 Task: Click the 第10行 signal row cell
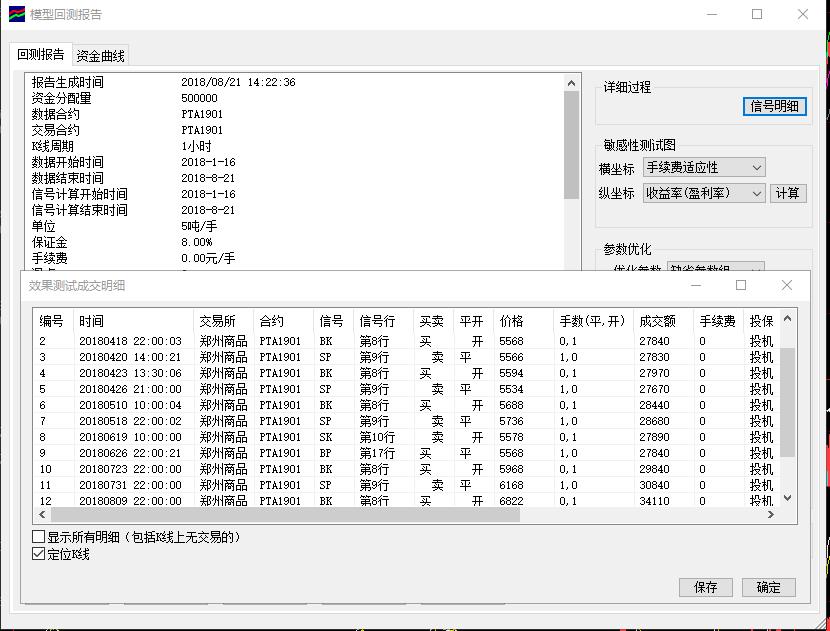(377, 437)
